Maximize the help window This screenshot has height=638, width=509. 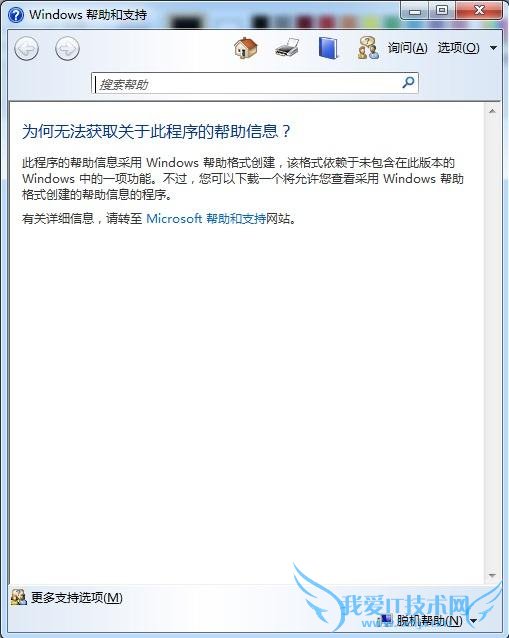pyautogui.click(x=442, y=10)
